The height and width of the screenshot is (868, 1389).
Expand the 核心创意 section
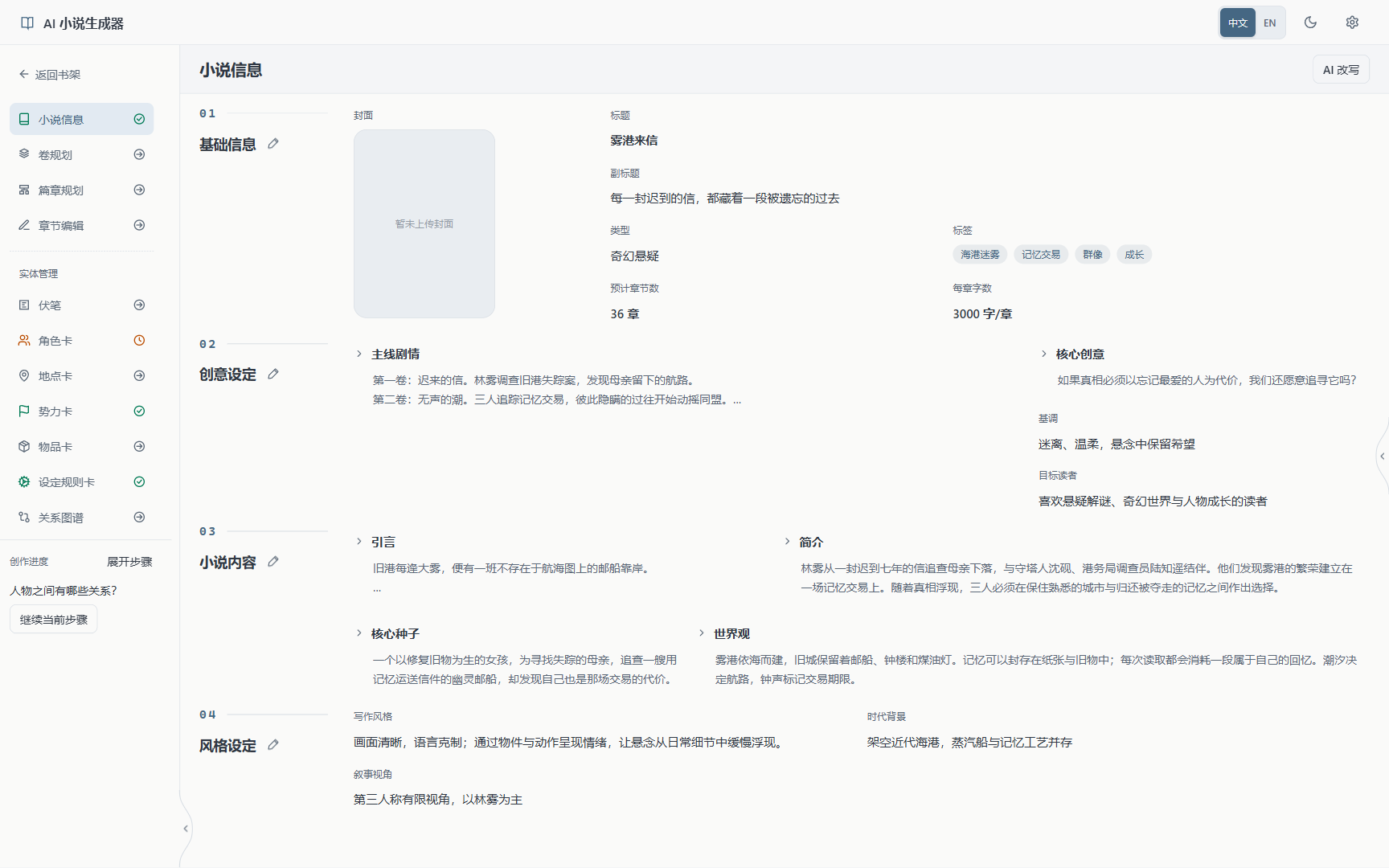[1072, 354]
